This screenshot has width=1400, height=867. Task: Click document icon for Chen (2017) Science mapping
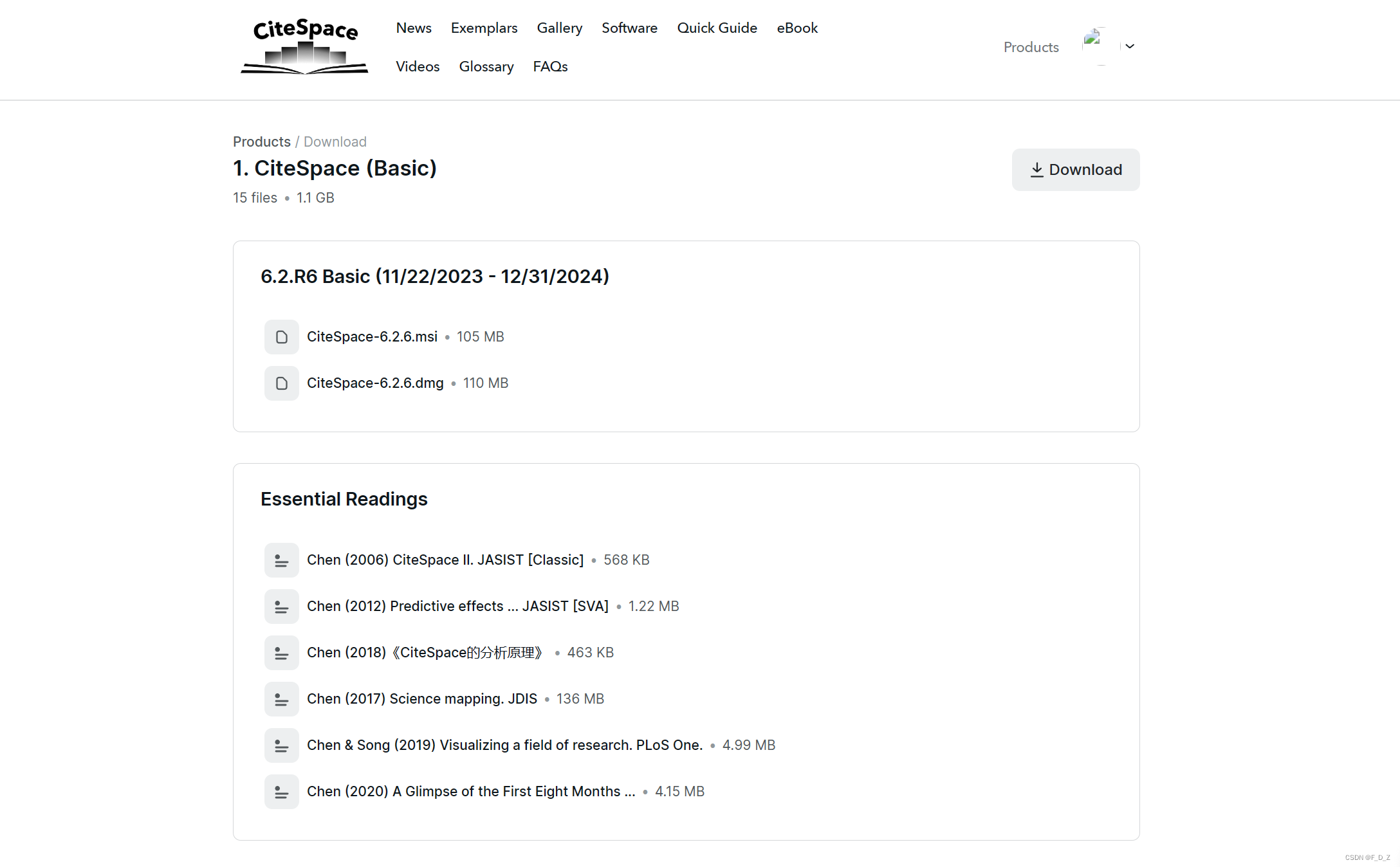282,699
